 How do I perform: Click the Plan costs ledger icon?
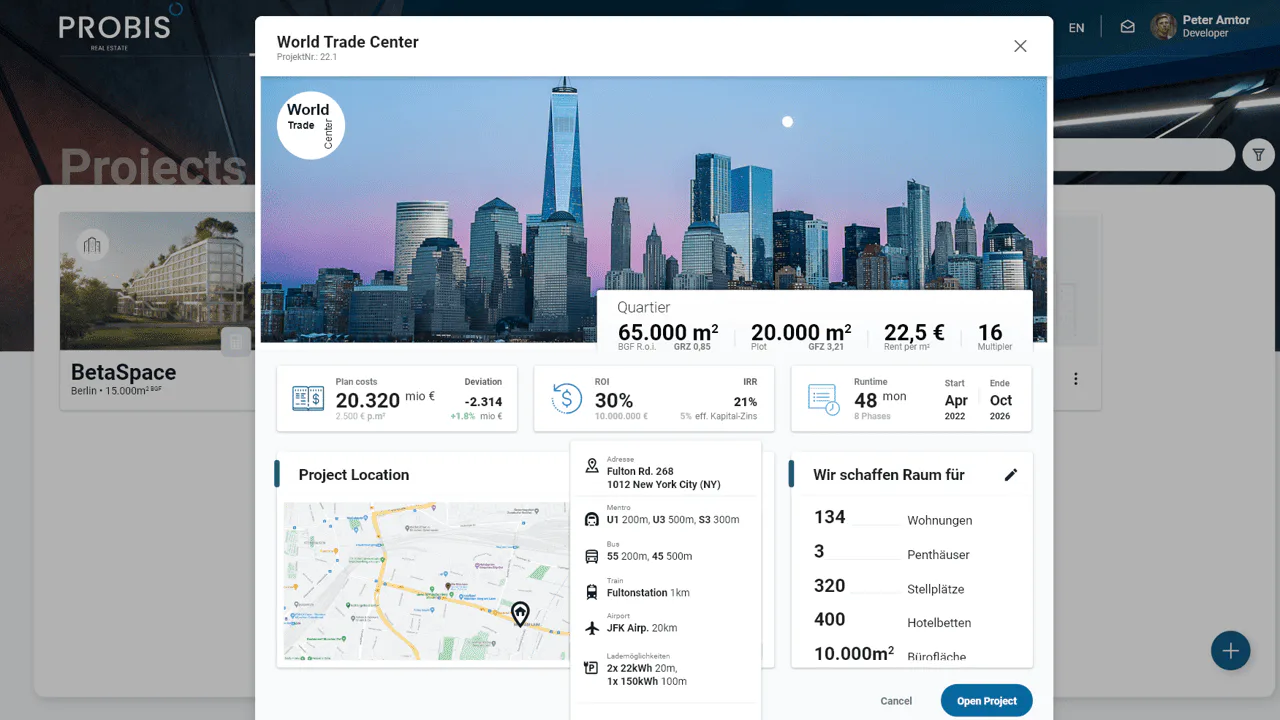[307, 398]
